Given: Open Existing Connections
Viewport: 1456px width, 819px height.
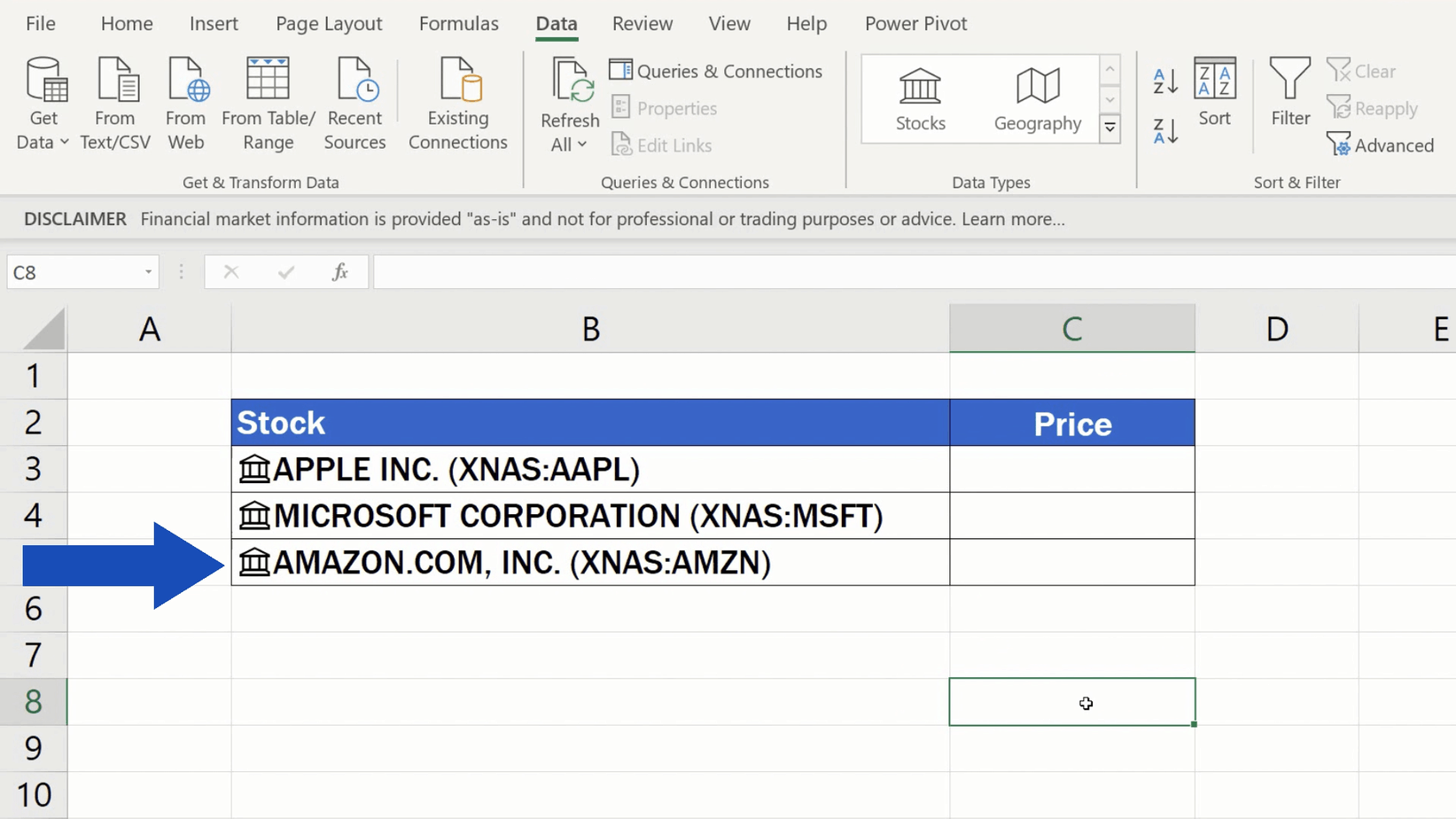Looking at the screenshot, I should [x=457, y=102].
